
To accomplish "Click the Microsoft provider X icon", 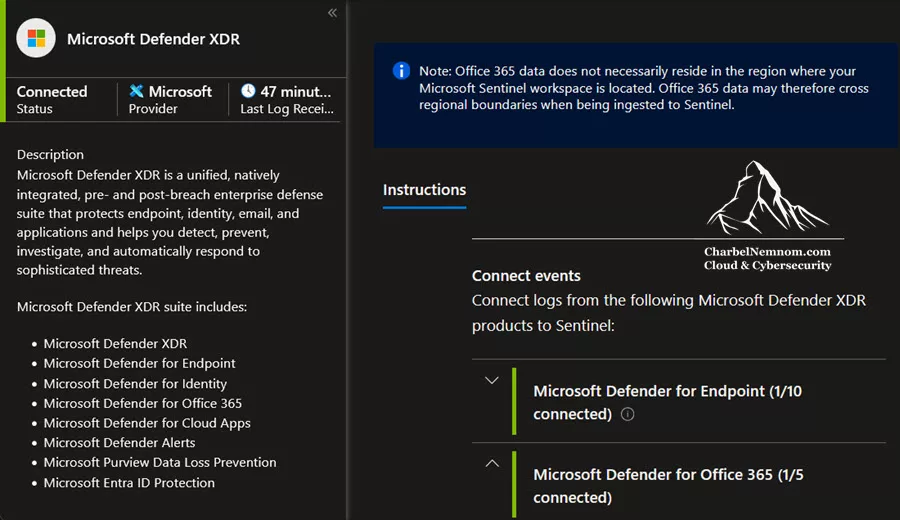I will click(x=136, y=91).
